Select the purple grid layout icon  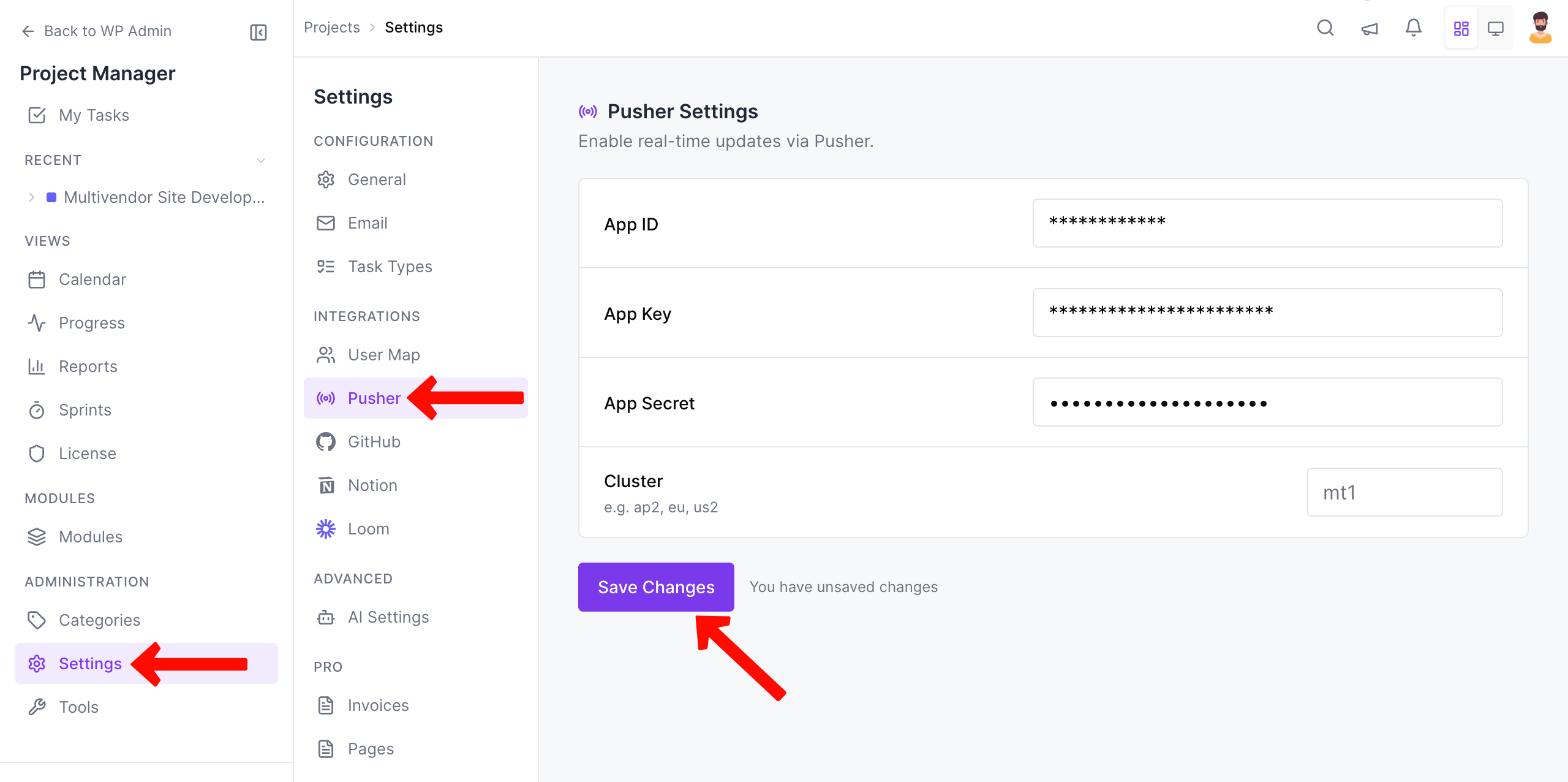click(1462, 28)
